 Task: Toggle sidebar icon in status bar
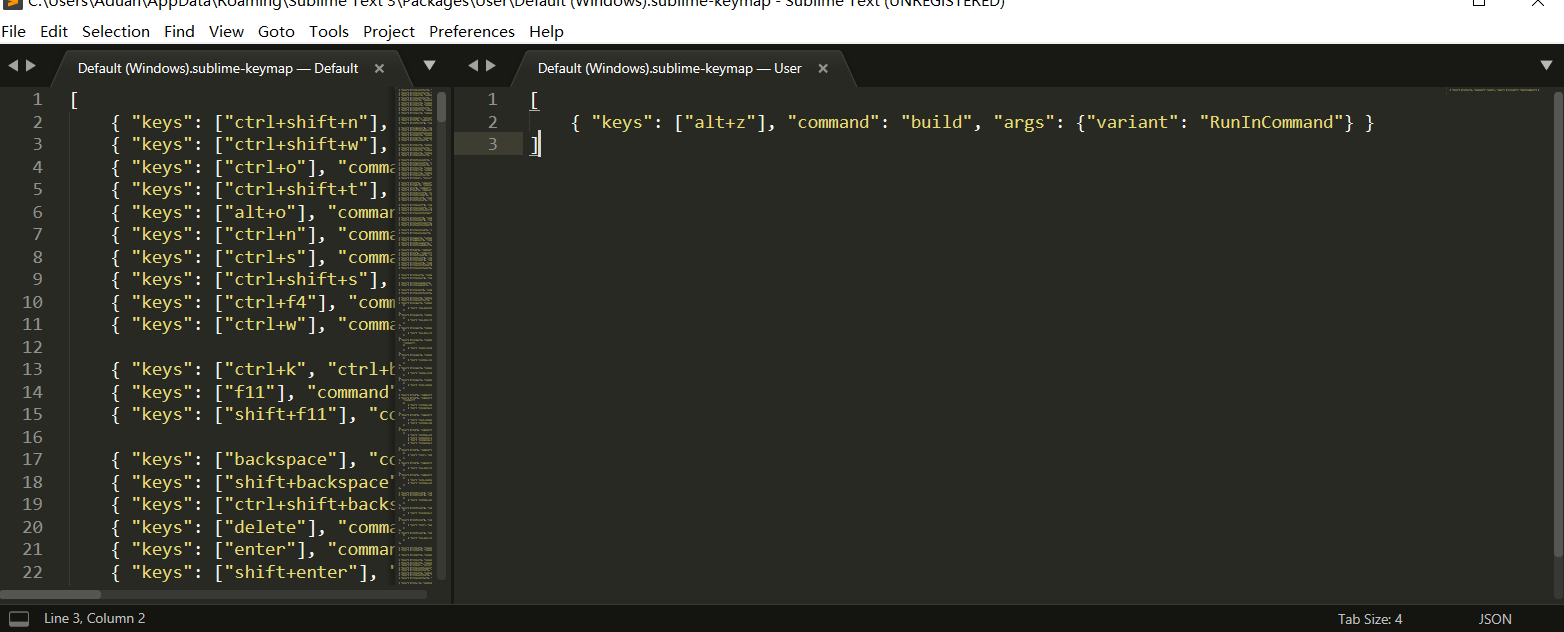pyautogui.click(x=19, y=619)
